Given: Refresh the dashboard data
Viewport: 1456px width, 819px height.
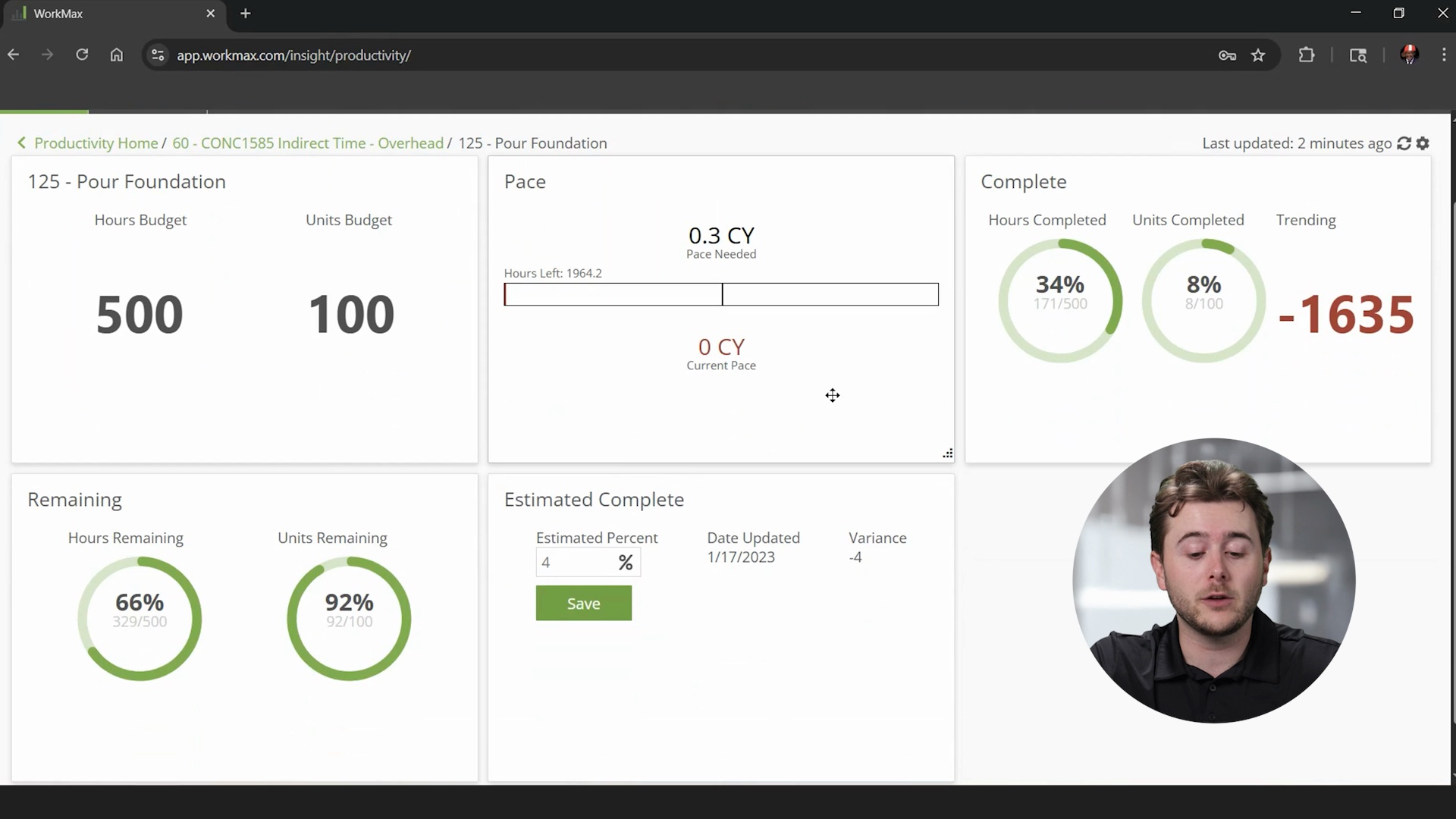Looking at the screenshot, I should click(1404, 143).
